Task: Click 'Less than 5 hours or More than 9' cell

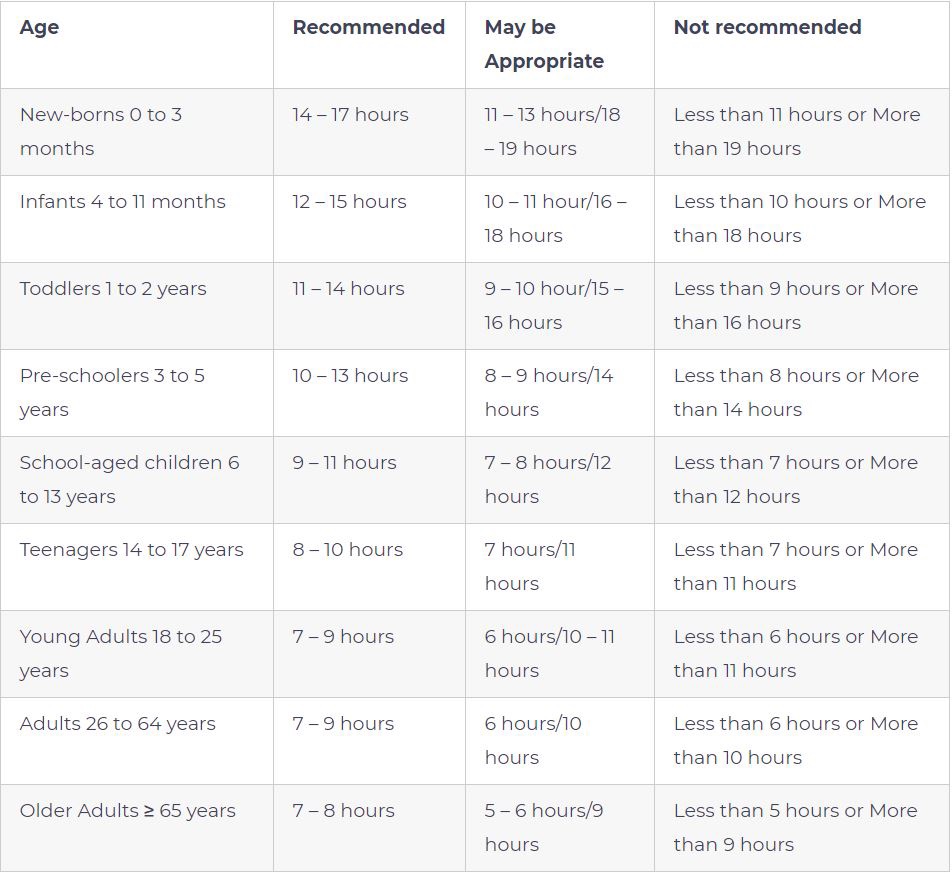Action: pyautogui.click(x=795, y=827)
